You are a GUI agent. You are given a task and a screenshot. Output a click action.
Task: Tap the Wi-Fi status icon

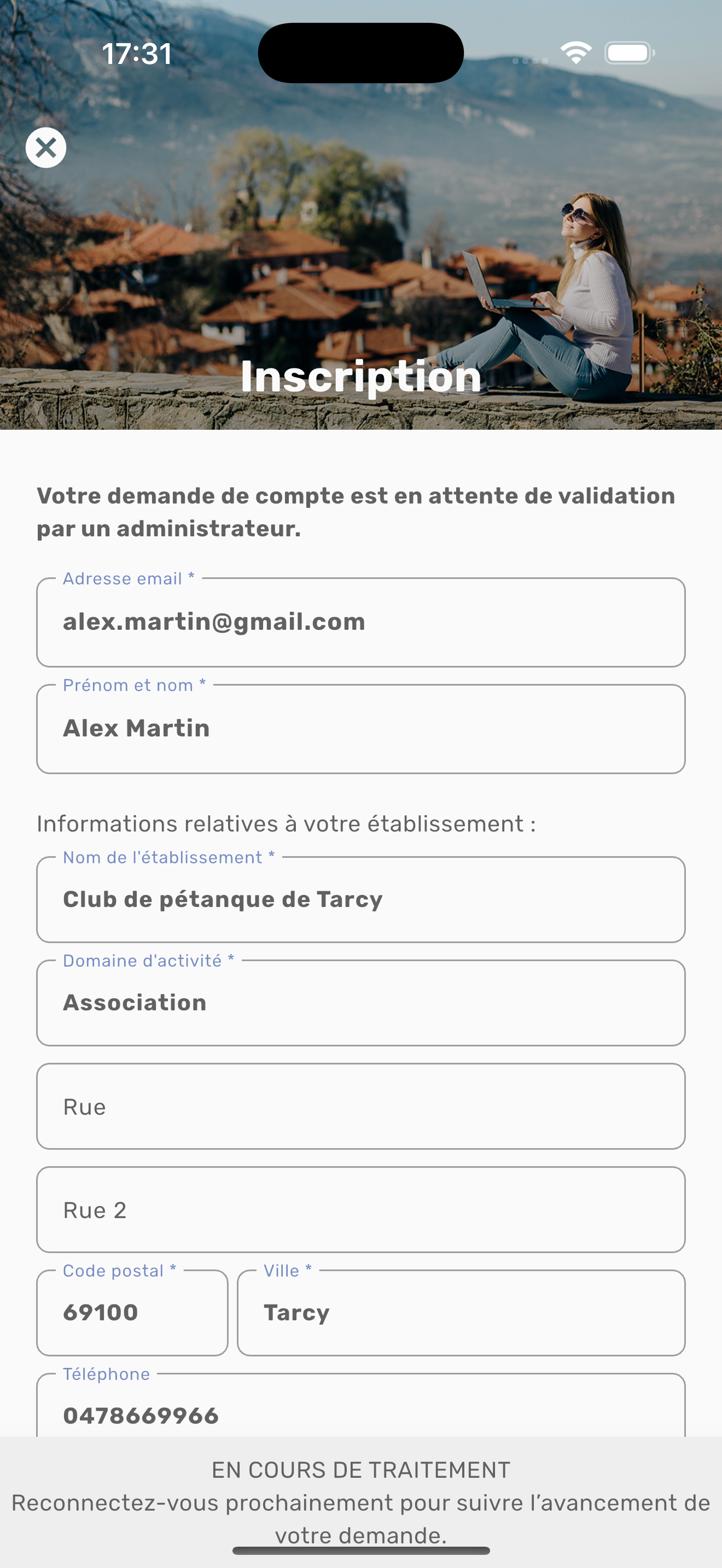pos(577,53)
